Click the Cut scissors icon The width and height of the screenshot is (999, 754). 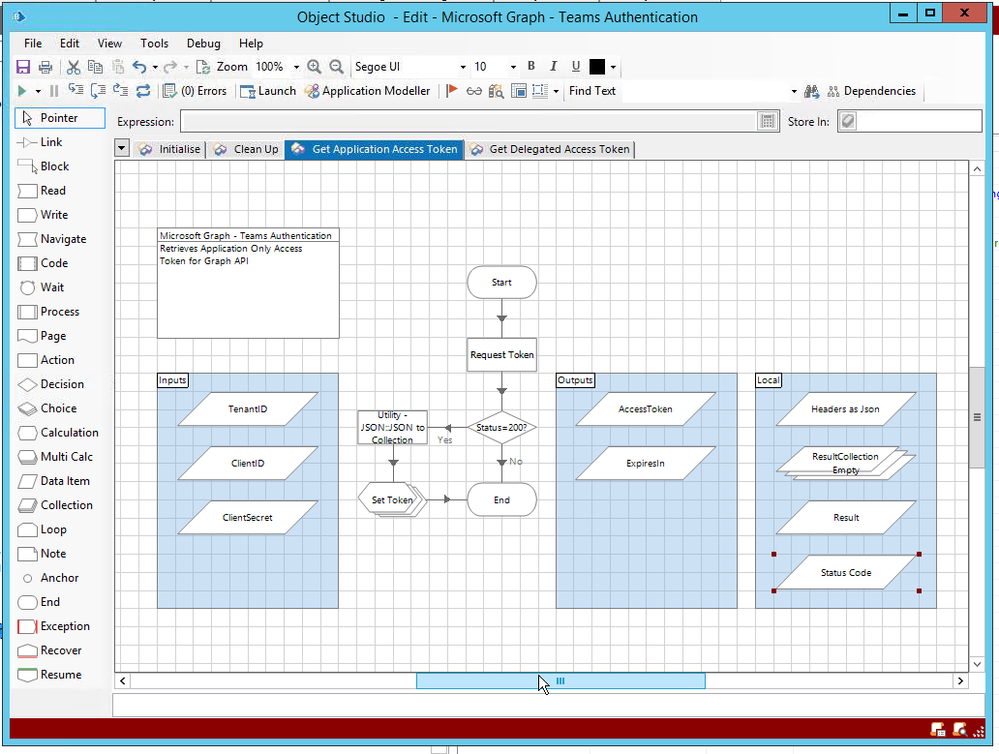click(73, 67)
